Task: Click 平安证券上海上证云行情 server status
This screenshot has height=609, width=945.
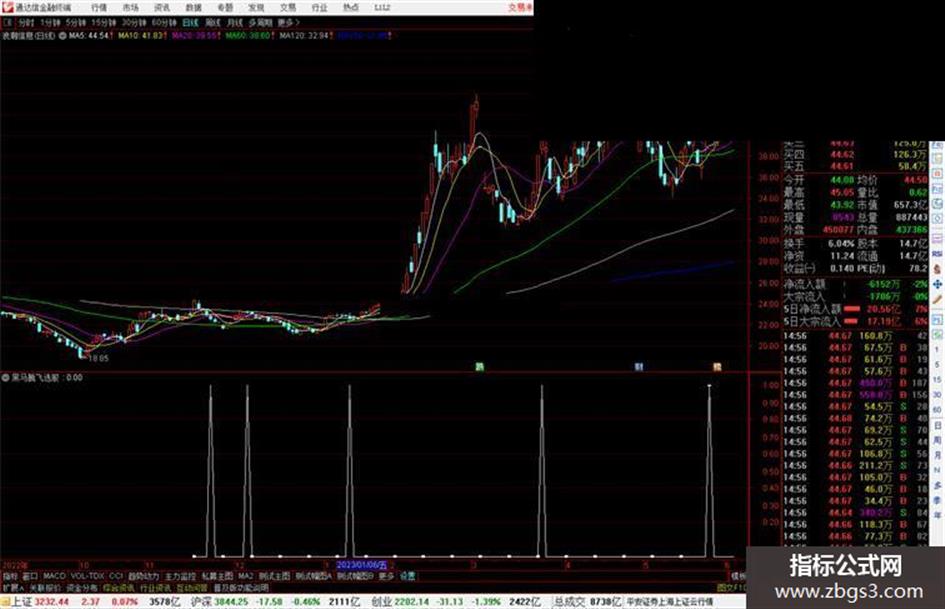Action: tap(670, 602)
